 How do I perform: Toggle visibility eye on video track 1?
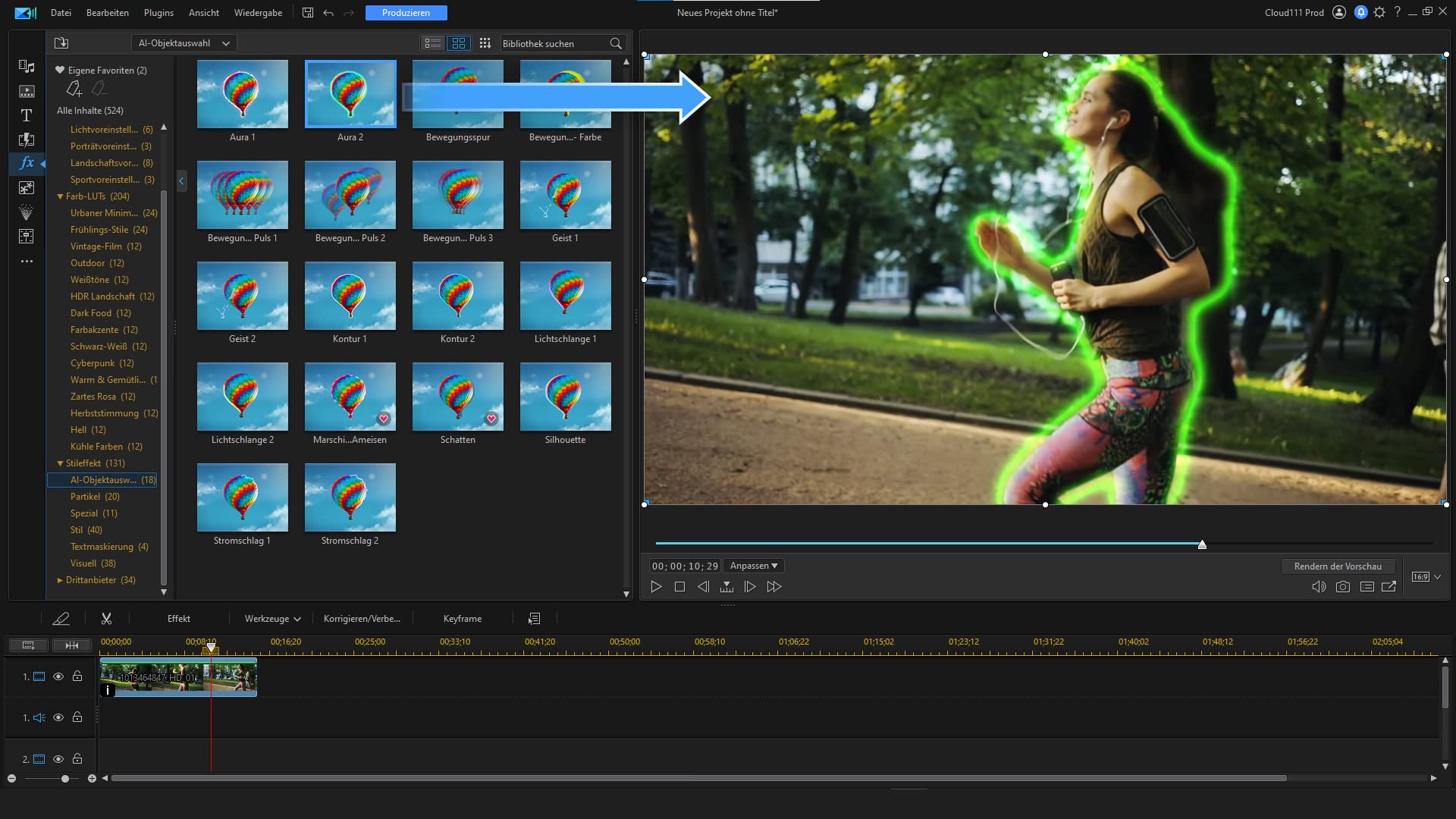click(x=58, y=676)
